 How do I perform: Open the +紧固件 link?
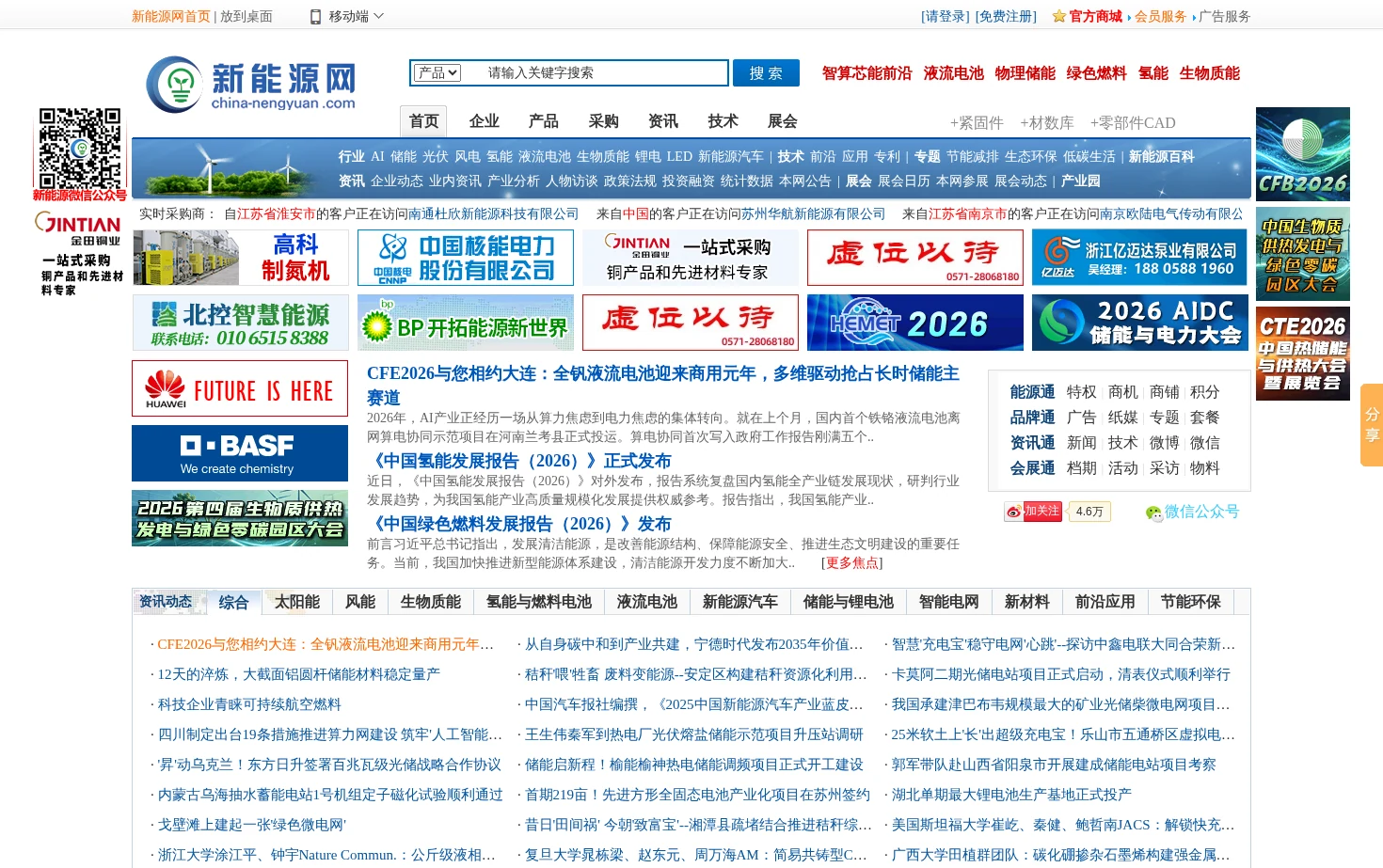pos(977,122)
